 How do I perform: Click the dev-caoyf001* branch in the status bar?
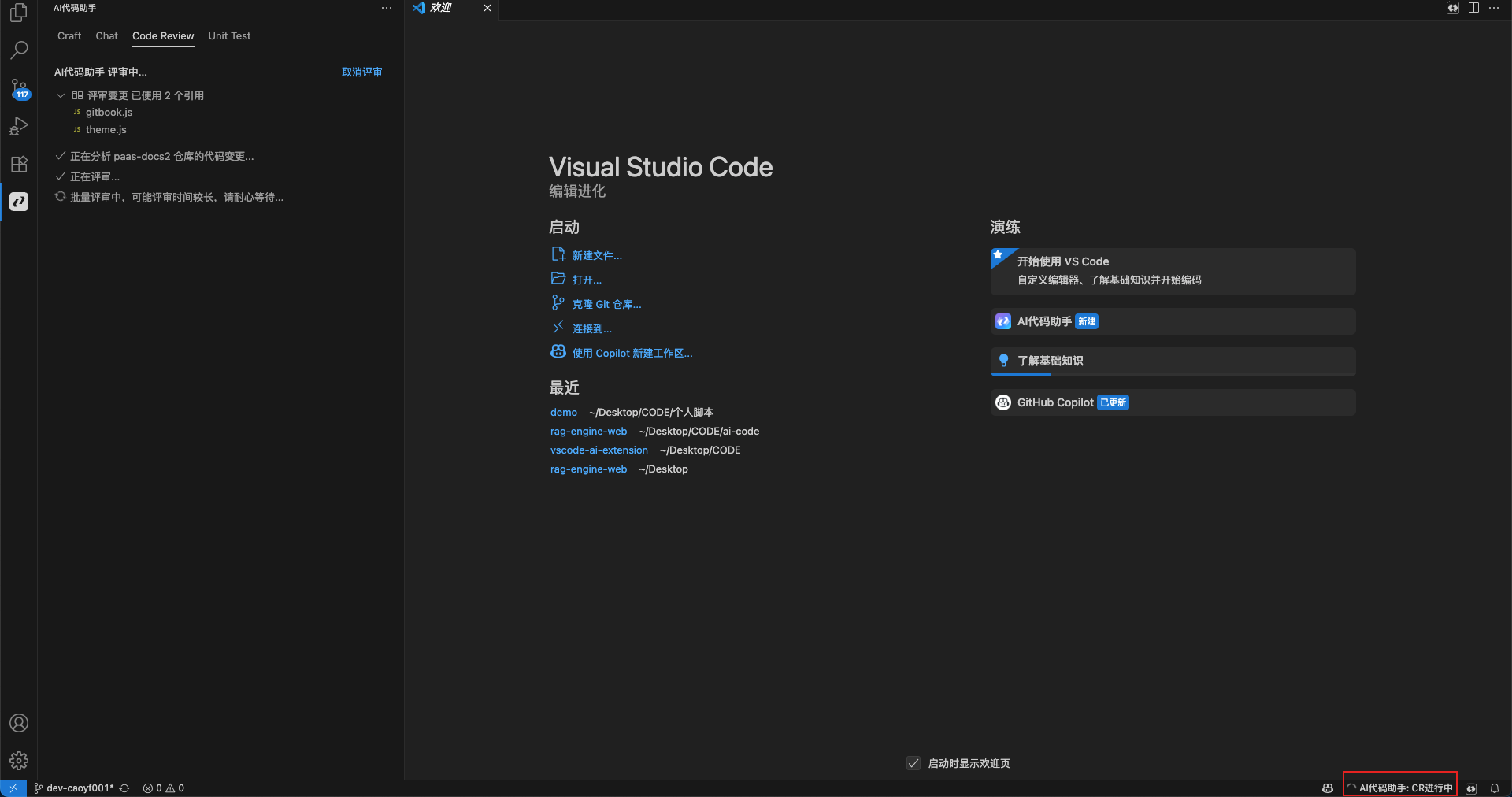[x=74, y=788]
